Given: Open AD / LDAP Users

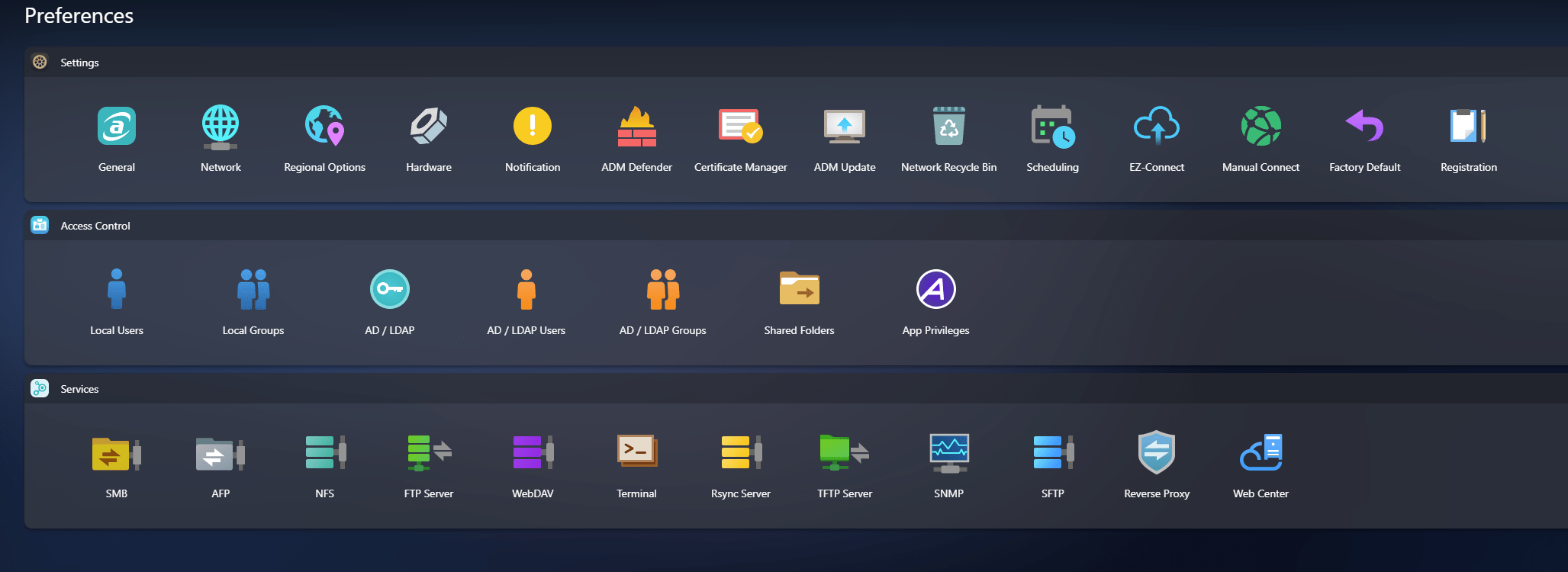Looking at the screenshot, I should (526, 290).
